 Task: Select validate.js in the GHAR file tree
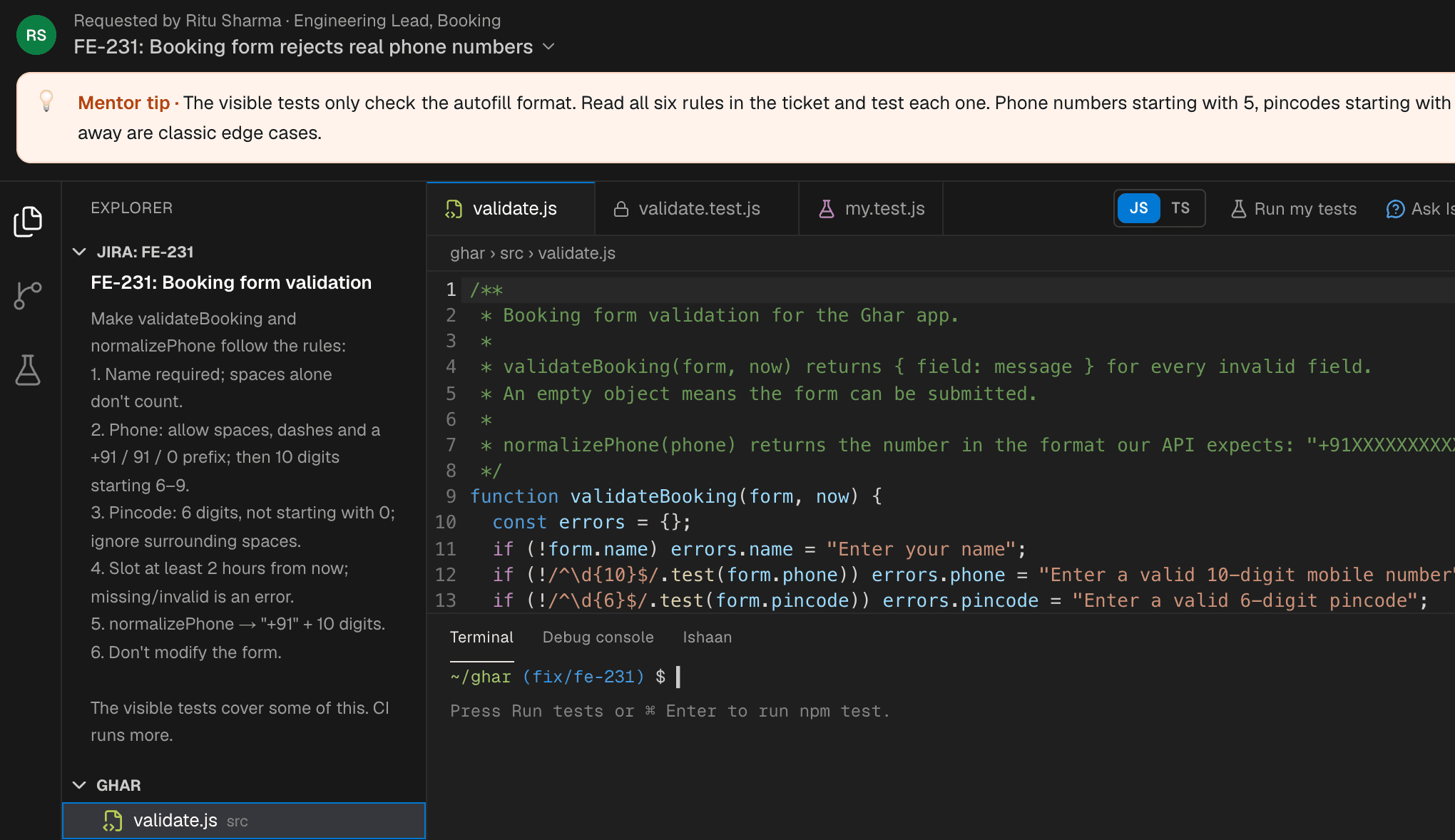click(x=244, y=821)
